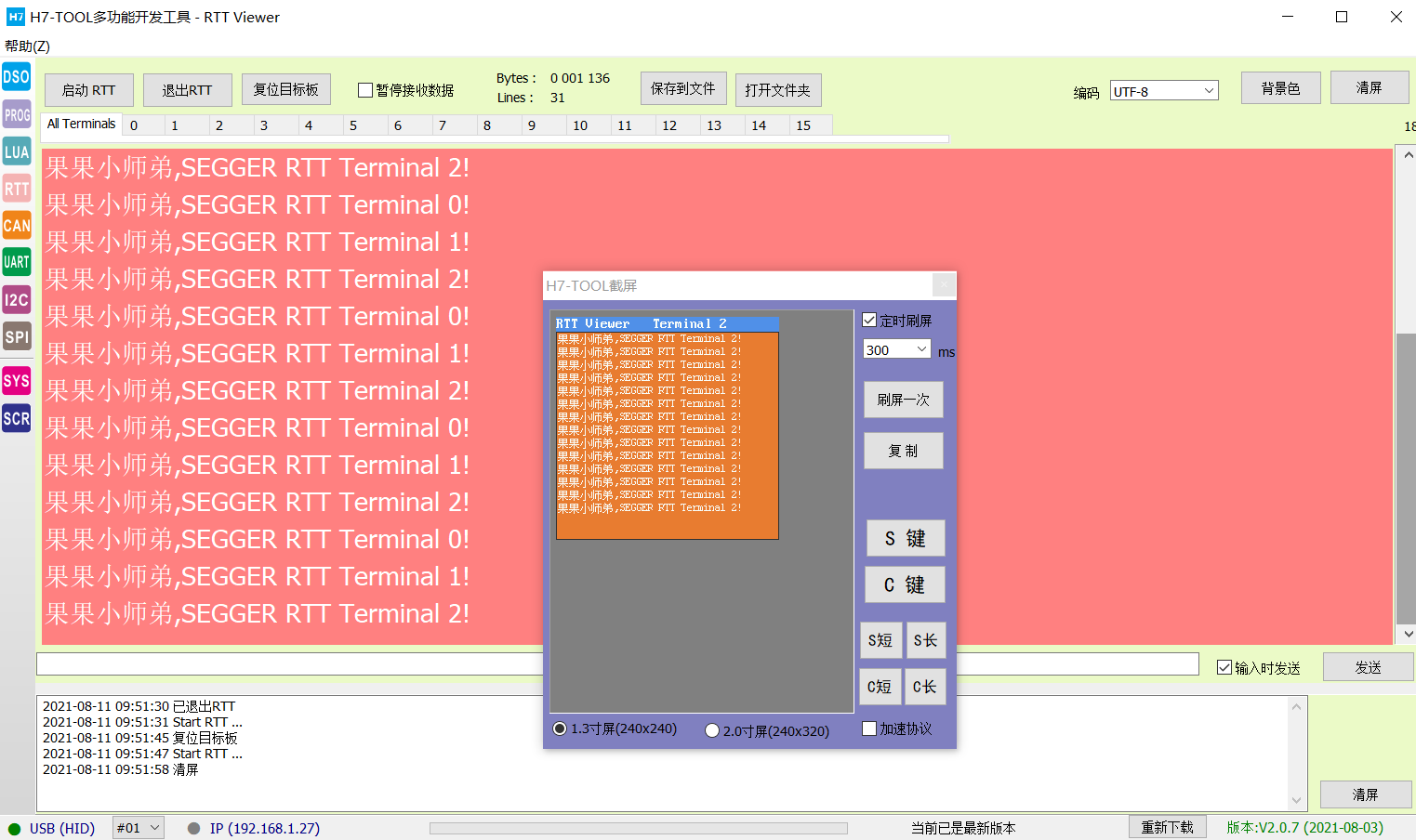Switch to terminal tab 12
The height and width of the screenshot is (840, 1416).
(x=679, y=125)
